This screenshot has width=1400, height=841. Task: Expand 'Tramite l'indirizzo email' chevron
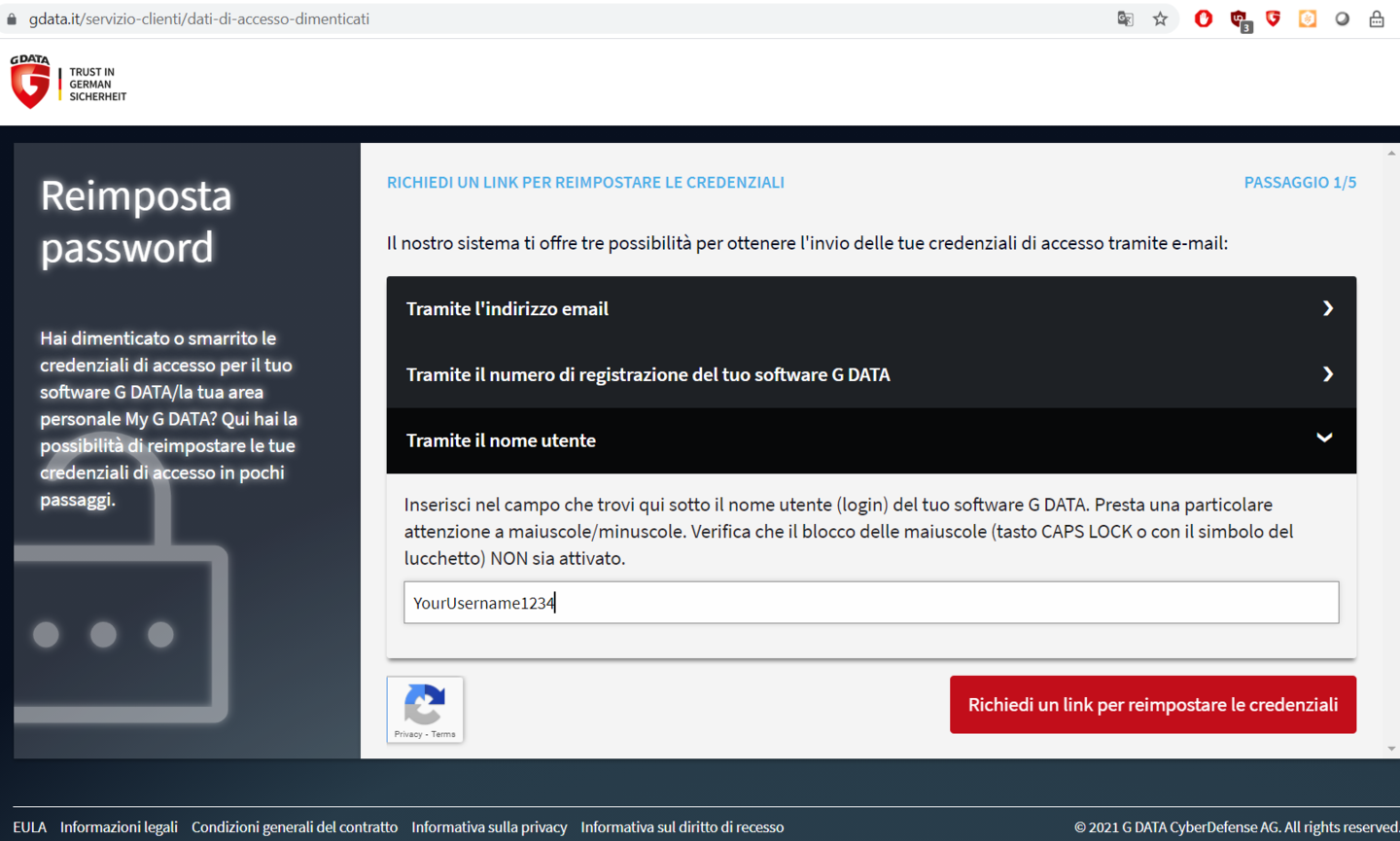click(1328, 308)
